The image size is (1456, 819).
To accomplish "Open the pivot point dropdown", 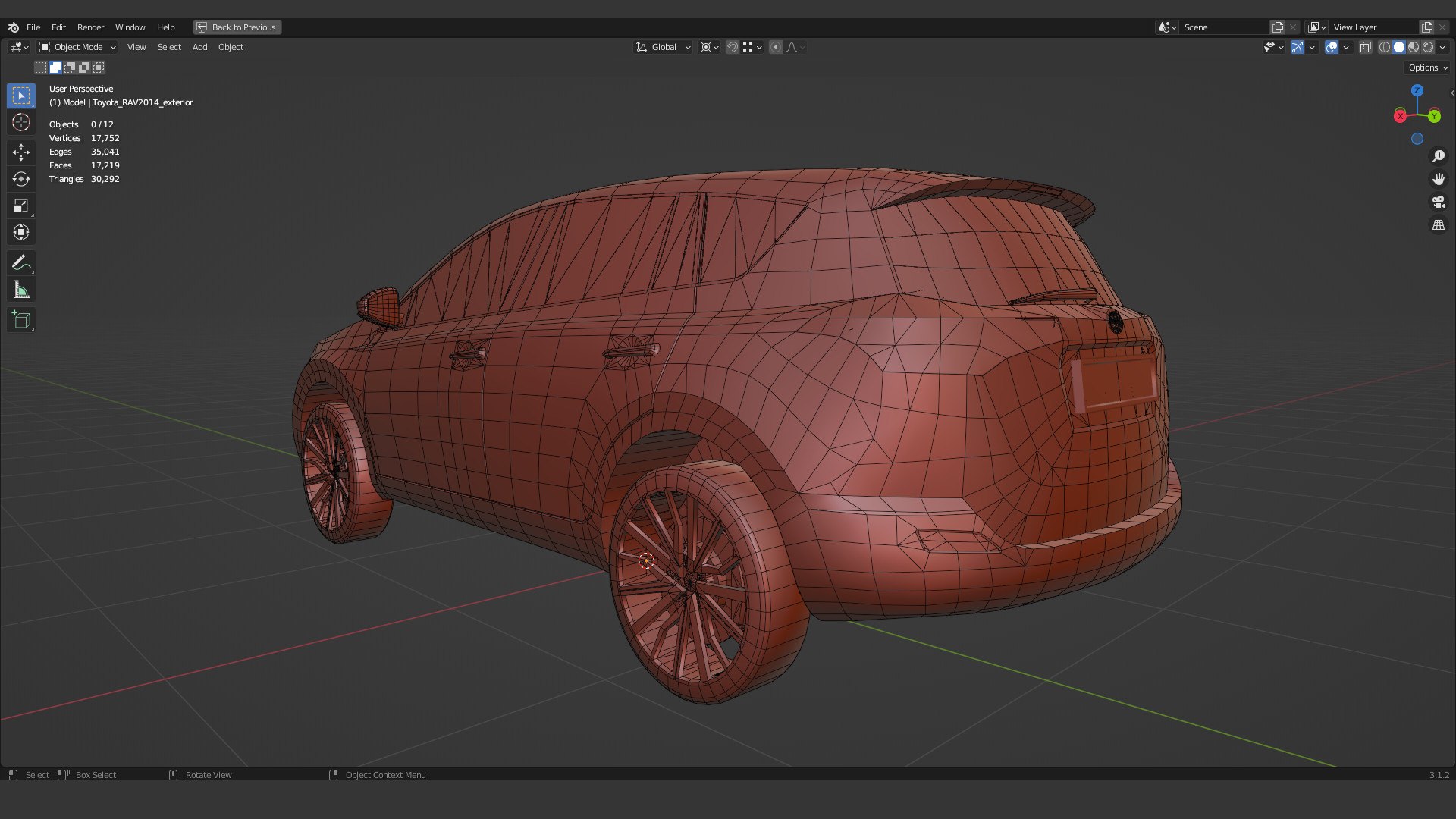I will click(x=710, y=47).
